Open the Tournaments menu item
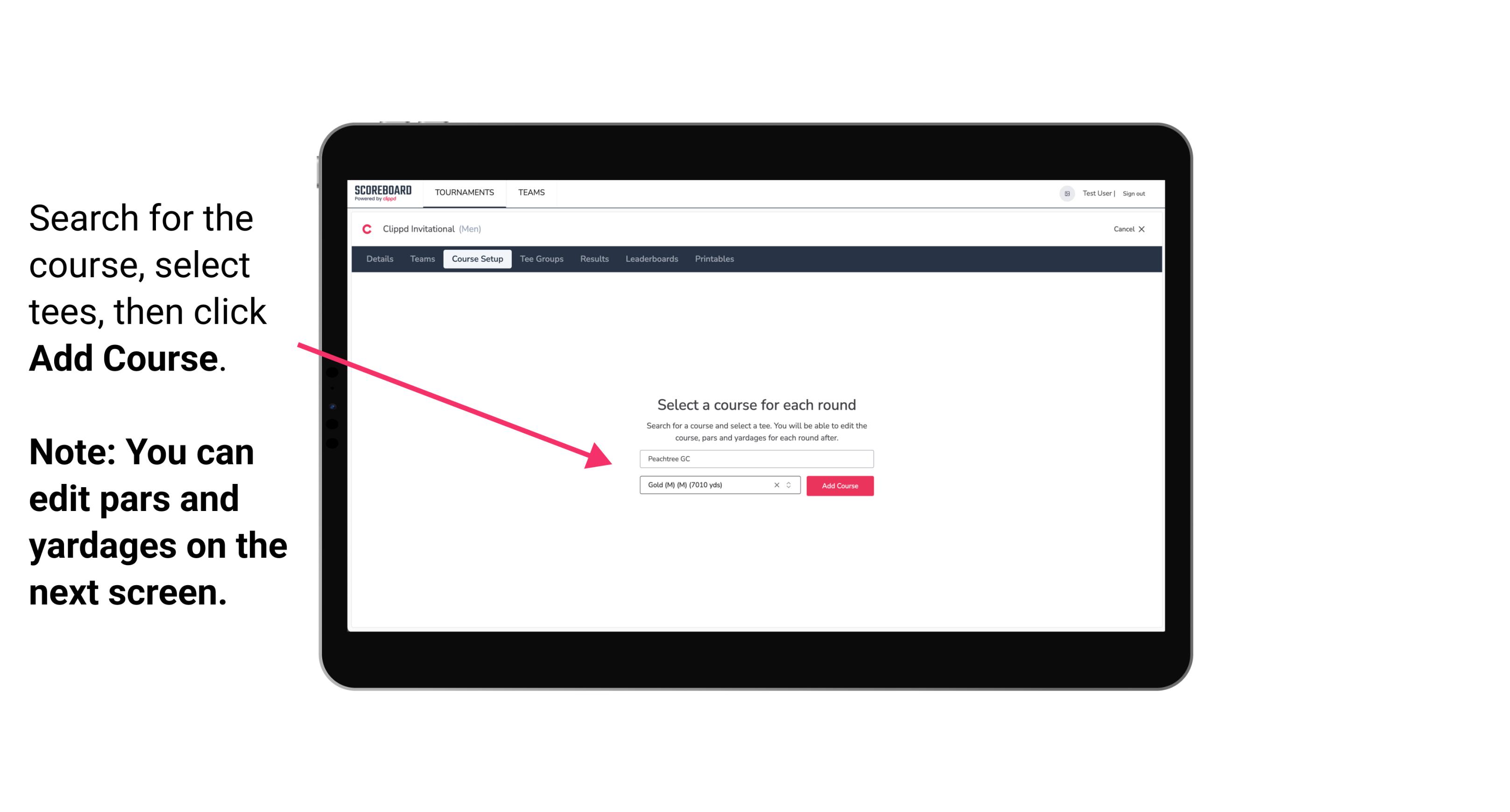Viewport: 1510px width, 812px height. (x=463, y=192)
